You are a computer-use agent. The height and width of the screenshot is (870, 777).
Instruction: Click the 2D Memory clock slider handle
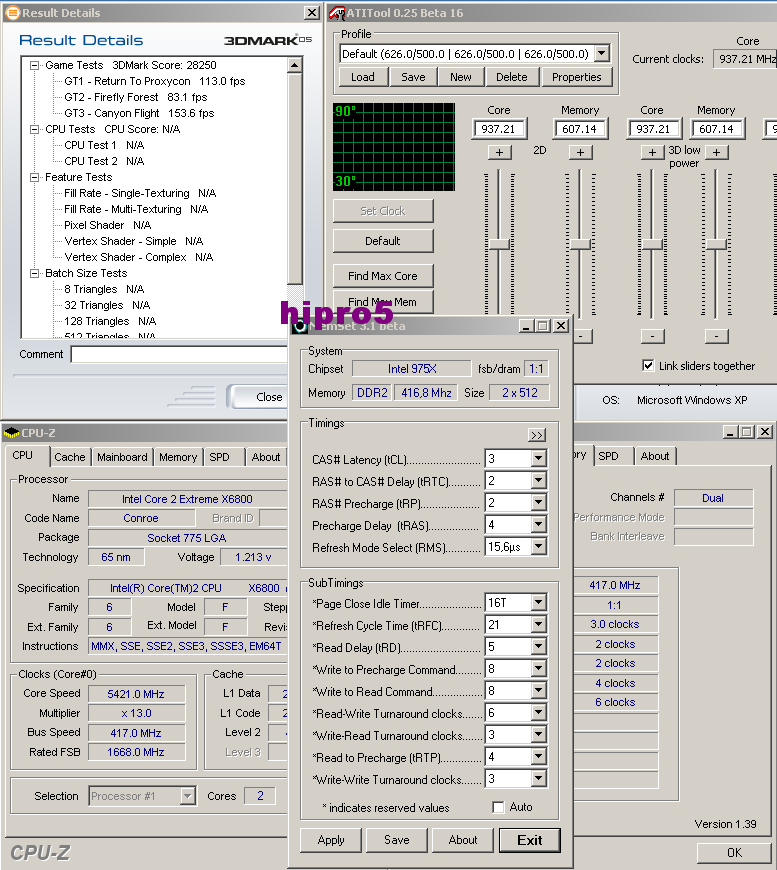tap(581, 244)
